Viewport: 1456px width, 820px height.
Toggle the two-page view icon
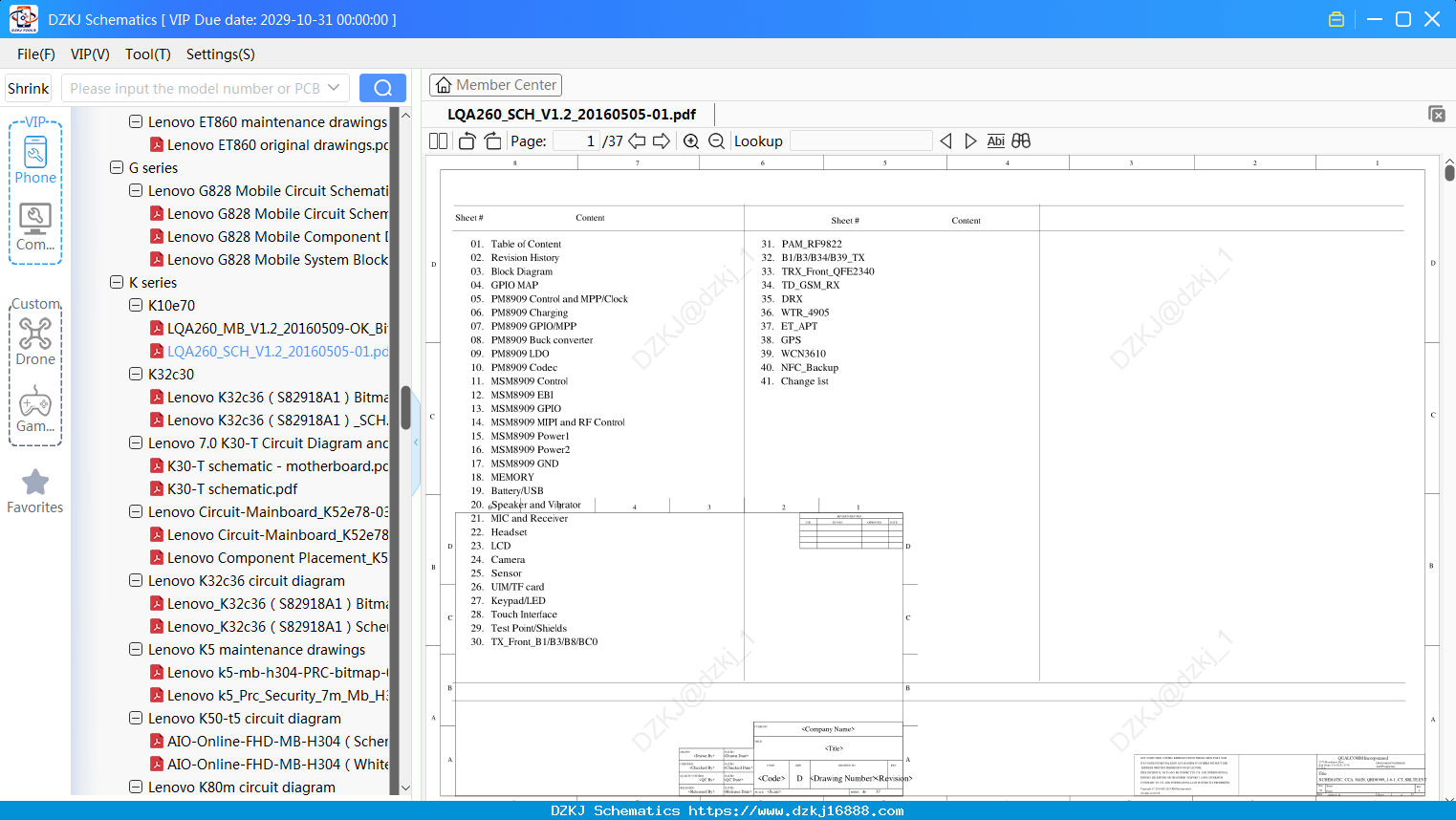tap(438, 141)
